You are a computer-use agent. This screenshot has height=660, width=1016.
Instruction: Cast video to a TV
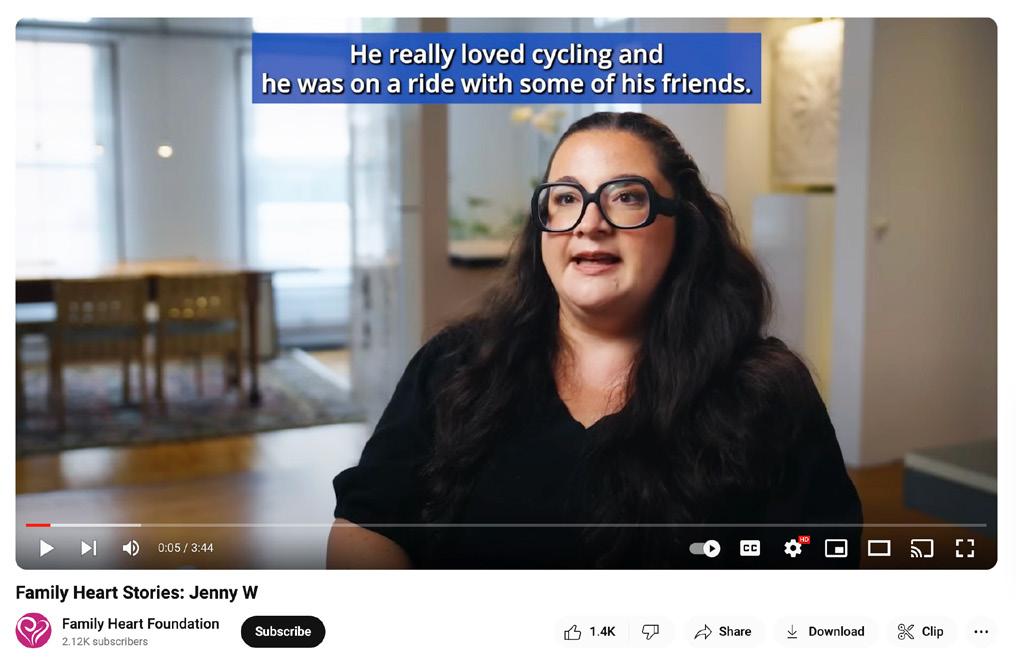921,549
